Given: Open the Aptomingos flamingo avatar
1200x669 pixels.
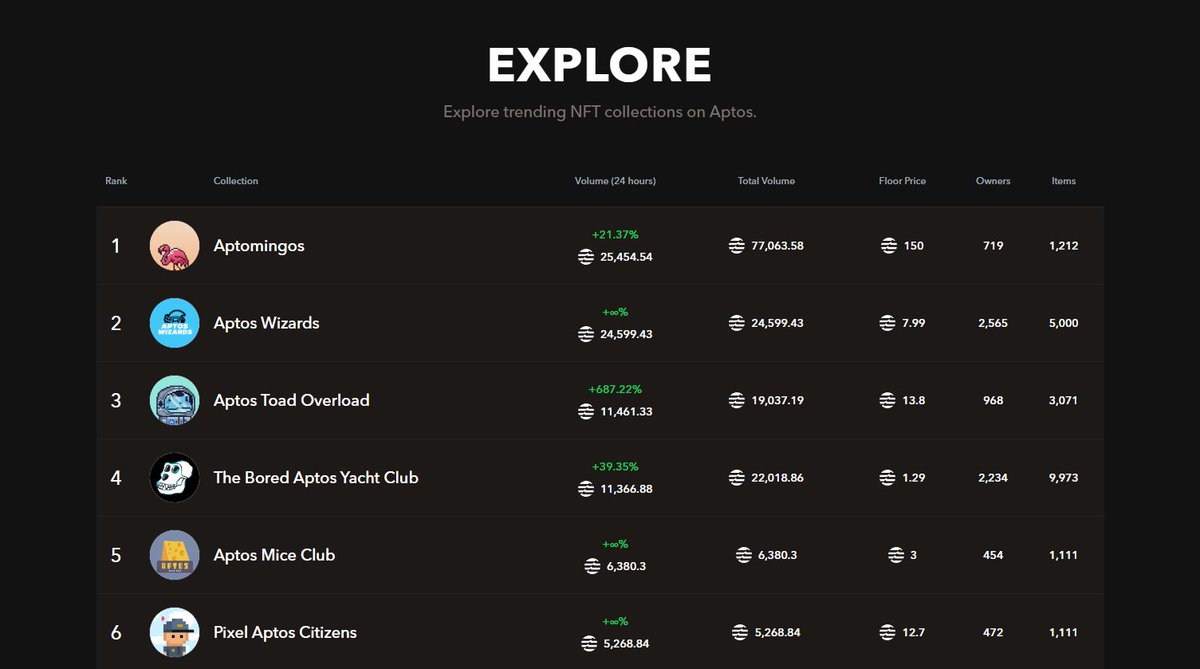Looking at the screenshot, I should tap(174, 245).
